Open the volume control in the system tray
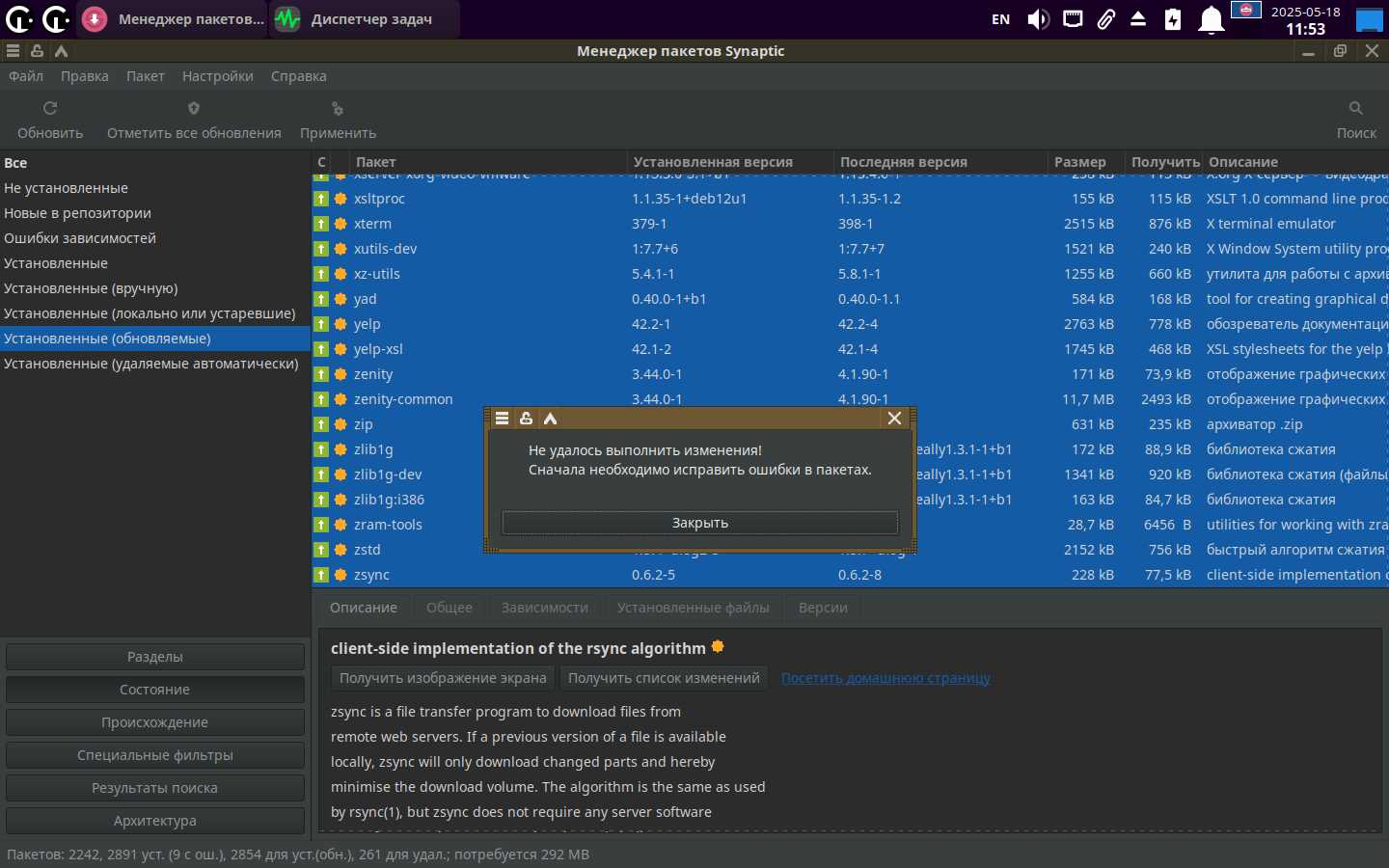 [x=1038, y=19]
